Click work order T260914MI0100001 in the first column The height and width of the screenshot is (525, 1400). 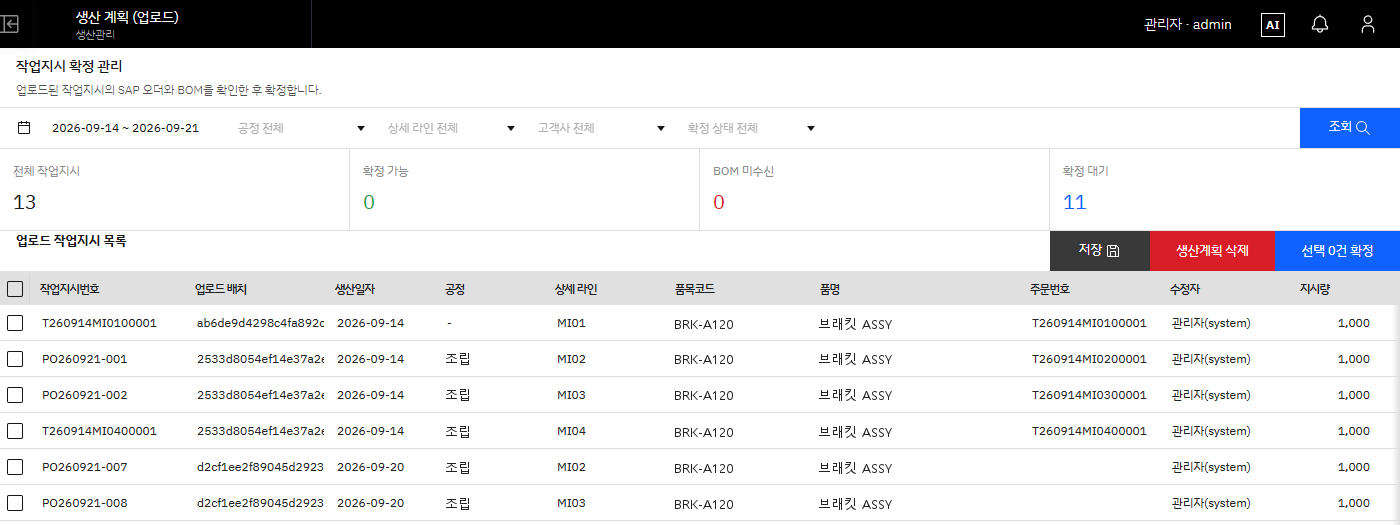click(99, 323)
